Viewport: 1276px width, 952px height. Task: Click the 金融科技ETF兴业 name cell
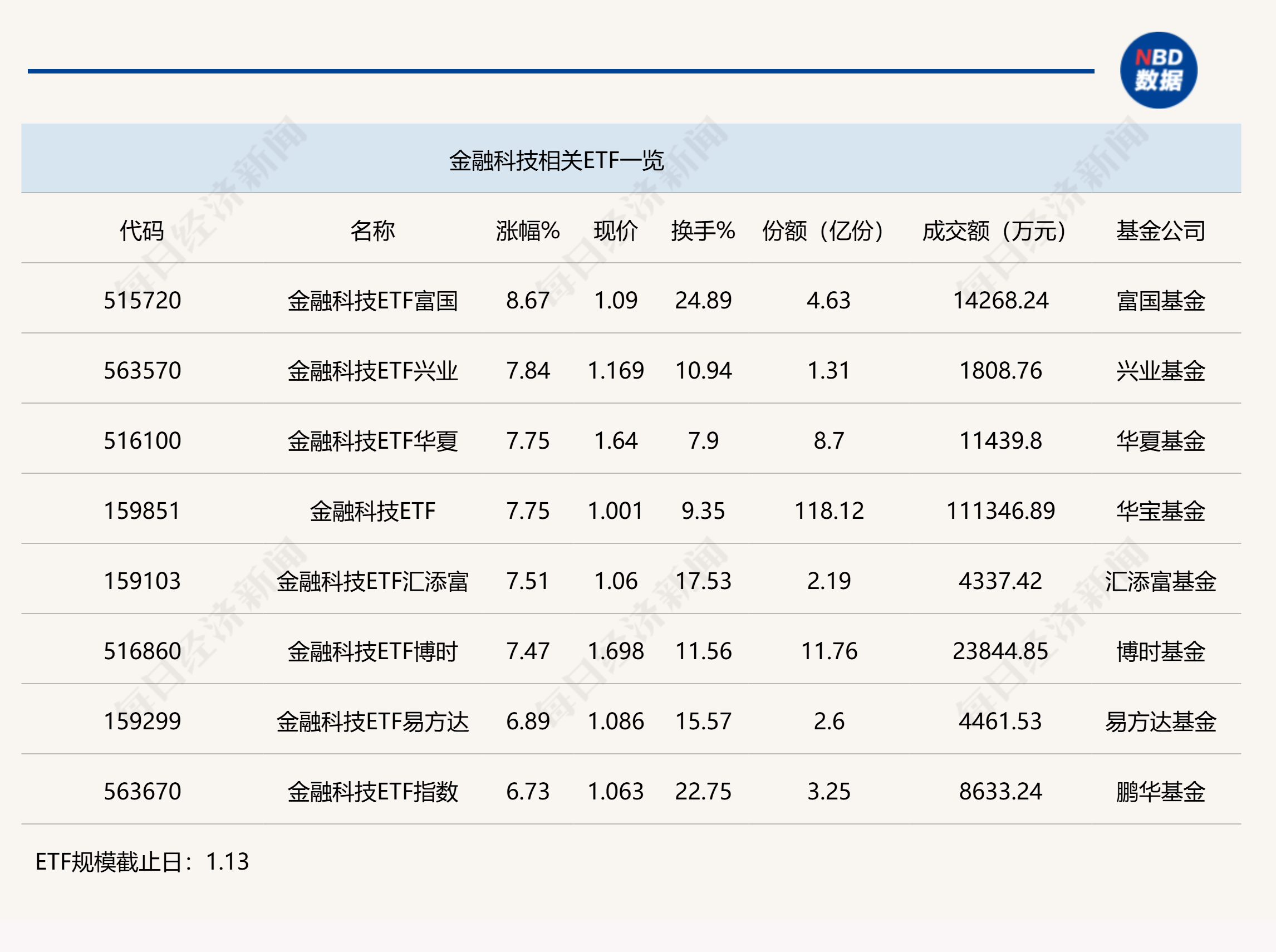(374, 371)
